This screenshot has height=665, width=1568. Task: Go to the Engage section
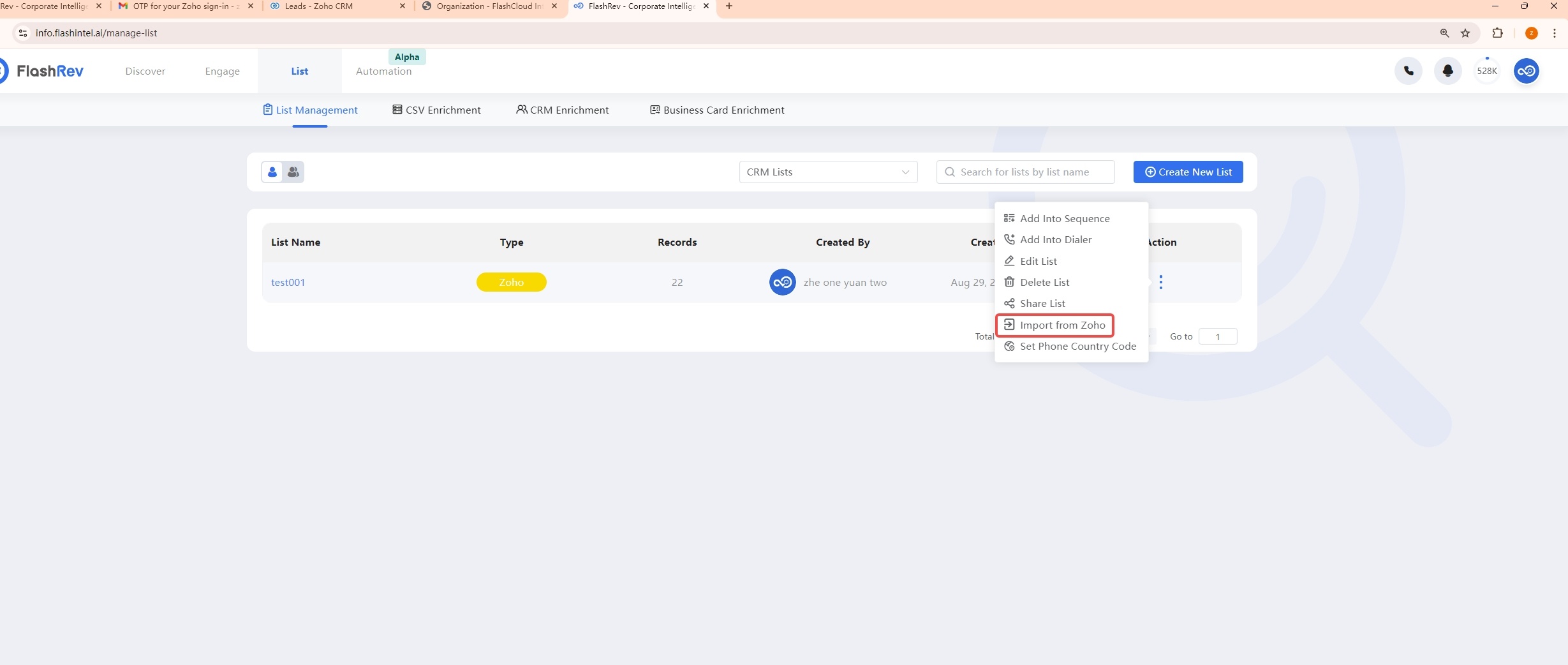pos(223,71)
